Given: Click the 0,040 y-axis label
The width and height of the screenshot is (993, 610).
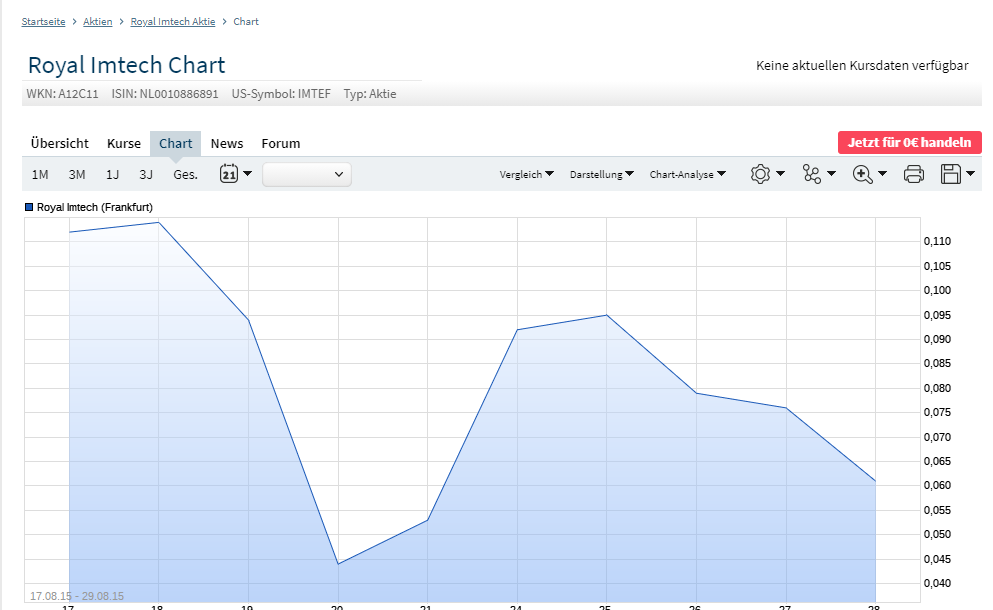Looking at the screenshot, I should coord(937,583).
